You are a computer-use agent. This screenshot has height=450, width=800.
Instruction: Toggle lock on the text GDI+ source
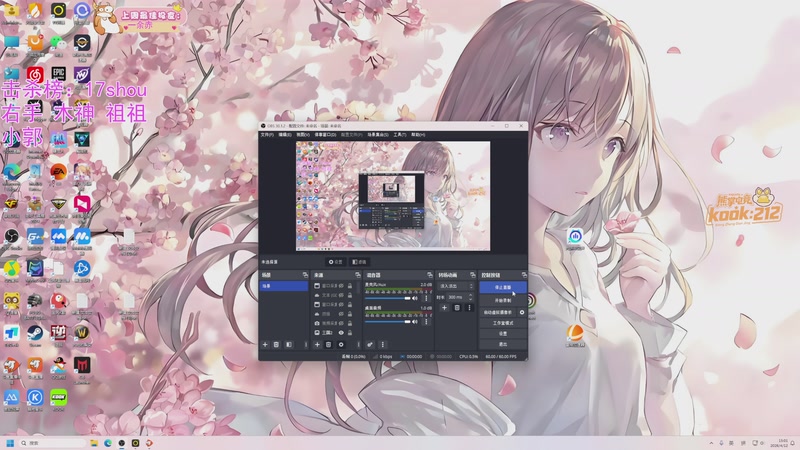coord(350,295)
